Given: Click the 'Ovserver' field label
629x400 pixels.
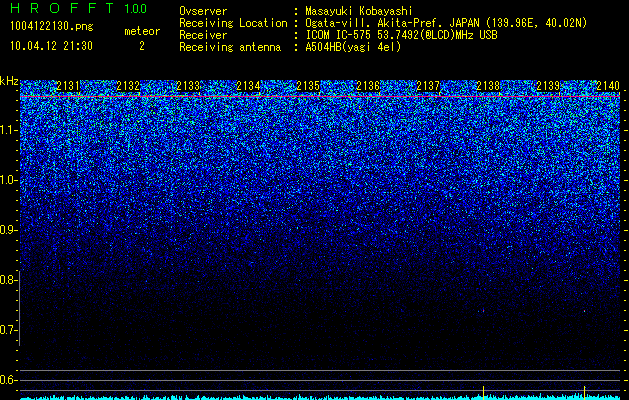Looking at the screenshot, I should click(203, 11).
